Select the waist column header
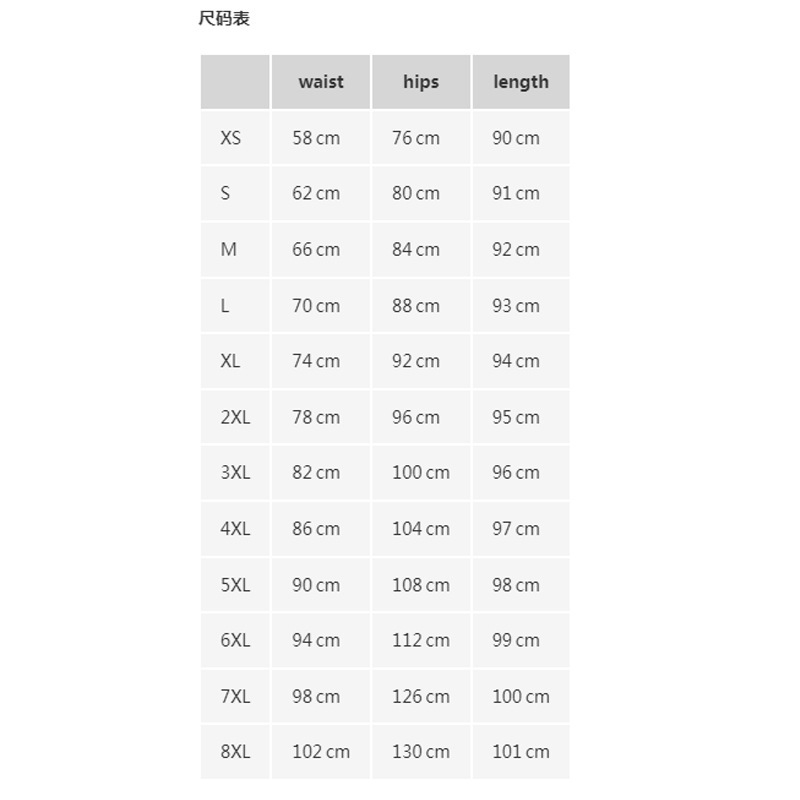 pyautogui.click(x=320, y=82)
